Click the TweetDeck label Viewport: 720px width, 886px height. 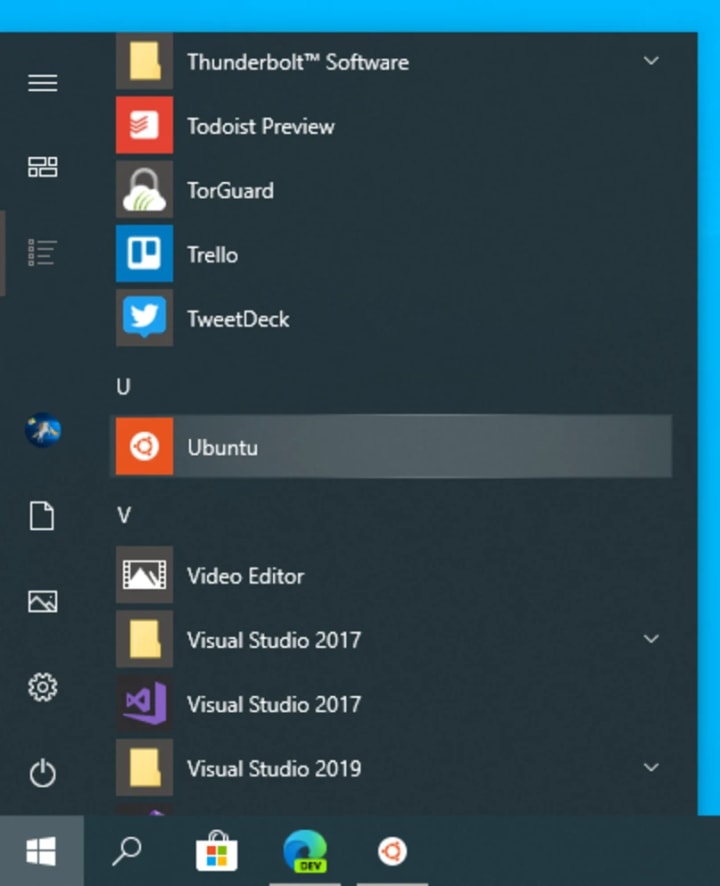(x=238, y=319)
